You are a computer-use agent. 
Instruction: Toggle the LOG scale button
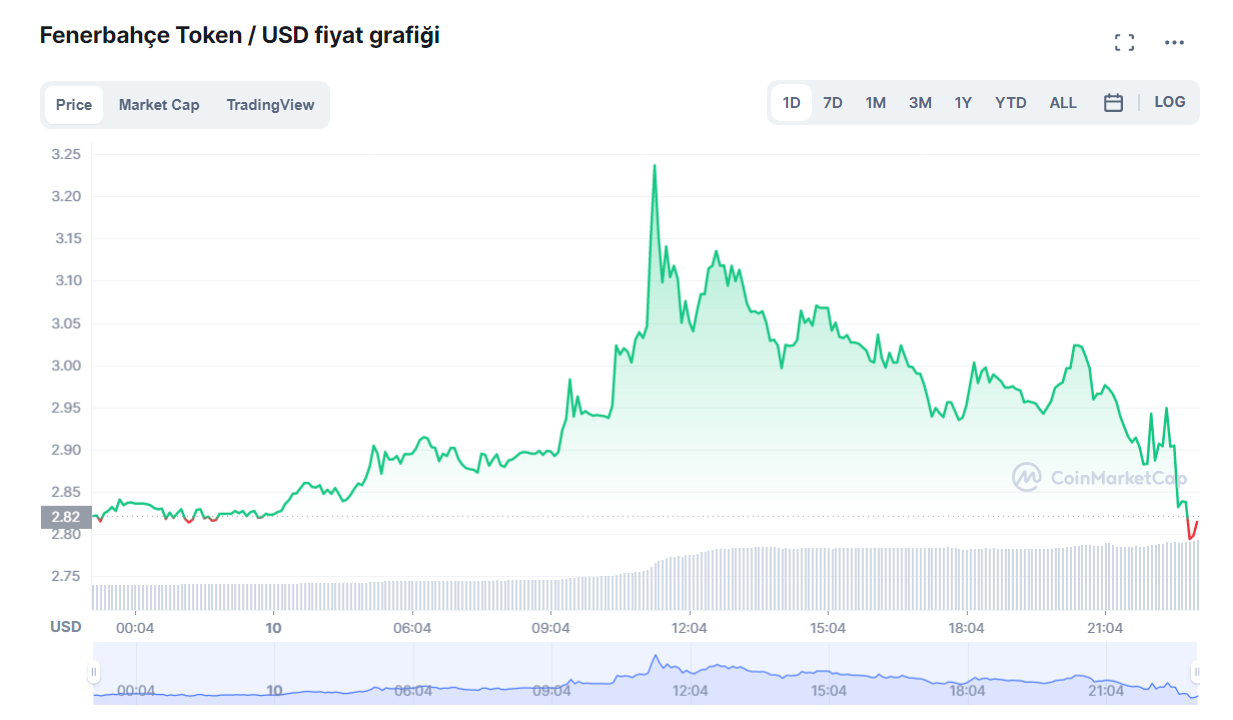(x=1169, y=102)
